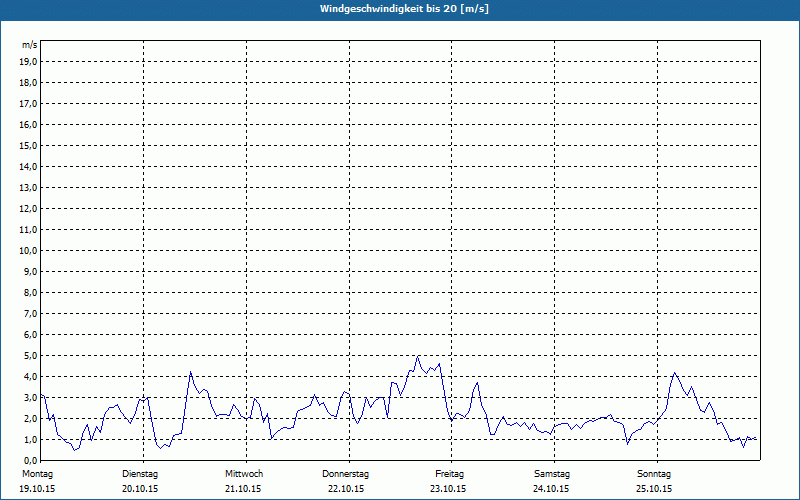Click the '14,0' y-axis label

28,166
